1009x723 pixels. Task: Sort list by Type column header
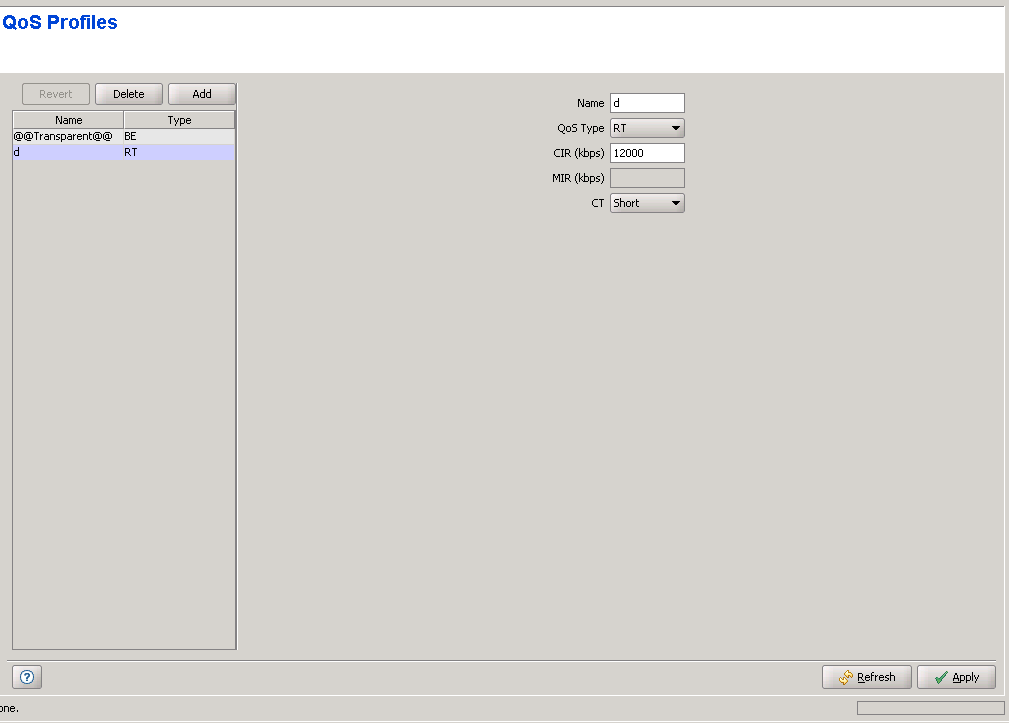point(179,120)
